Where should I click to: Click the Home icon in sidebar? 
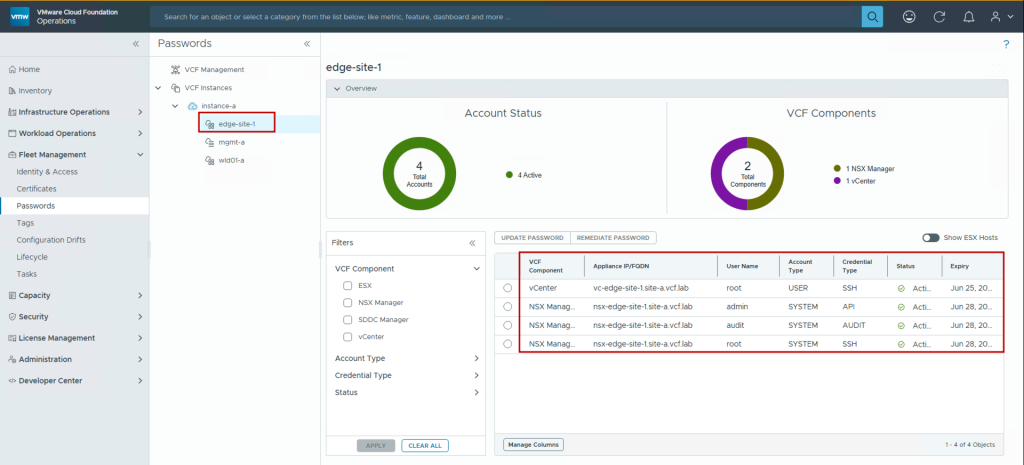coord(12,69)
